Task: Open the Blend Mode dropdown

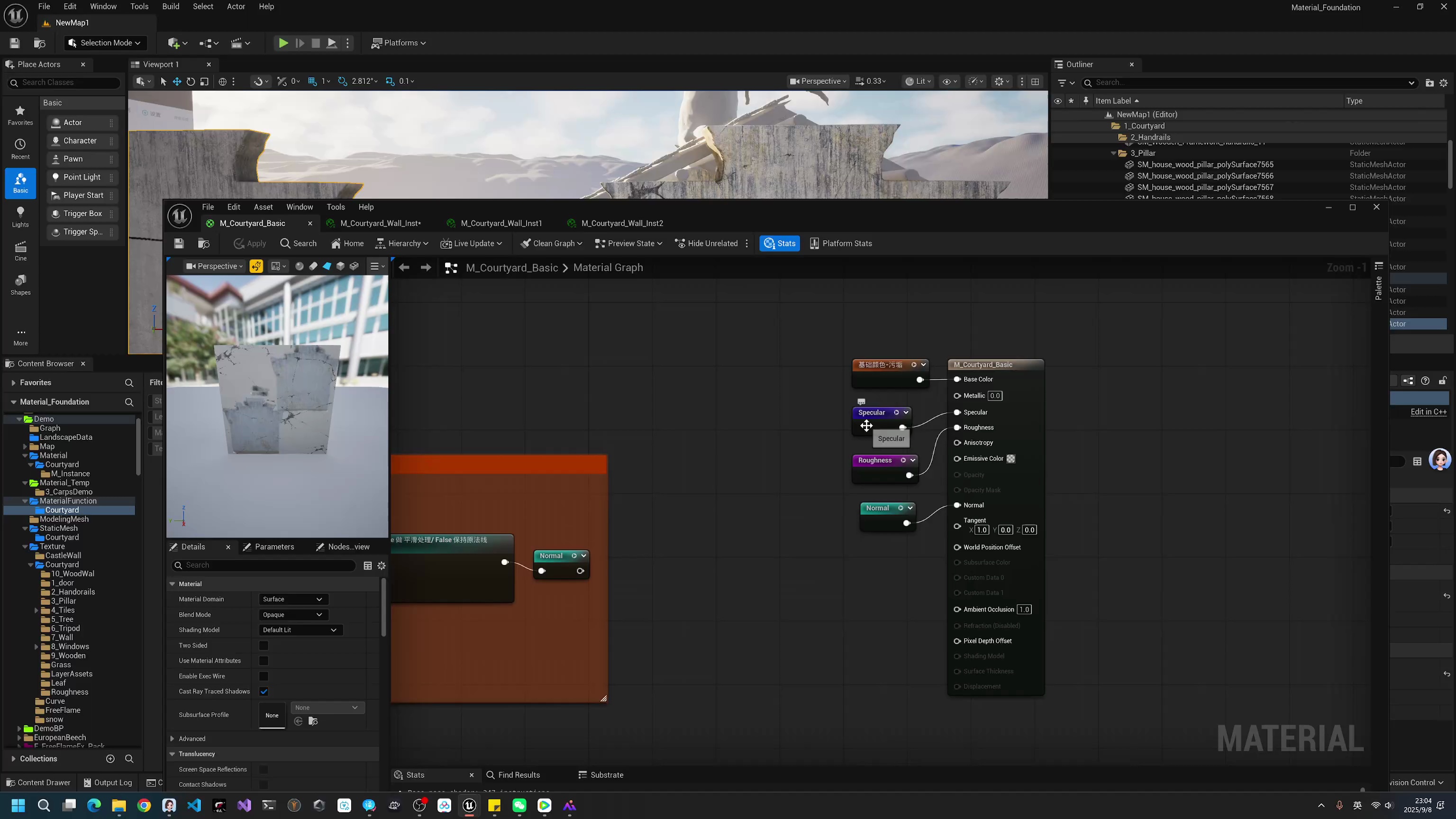Action: (293, 615)
